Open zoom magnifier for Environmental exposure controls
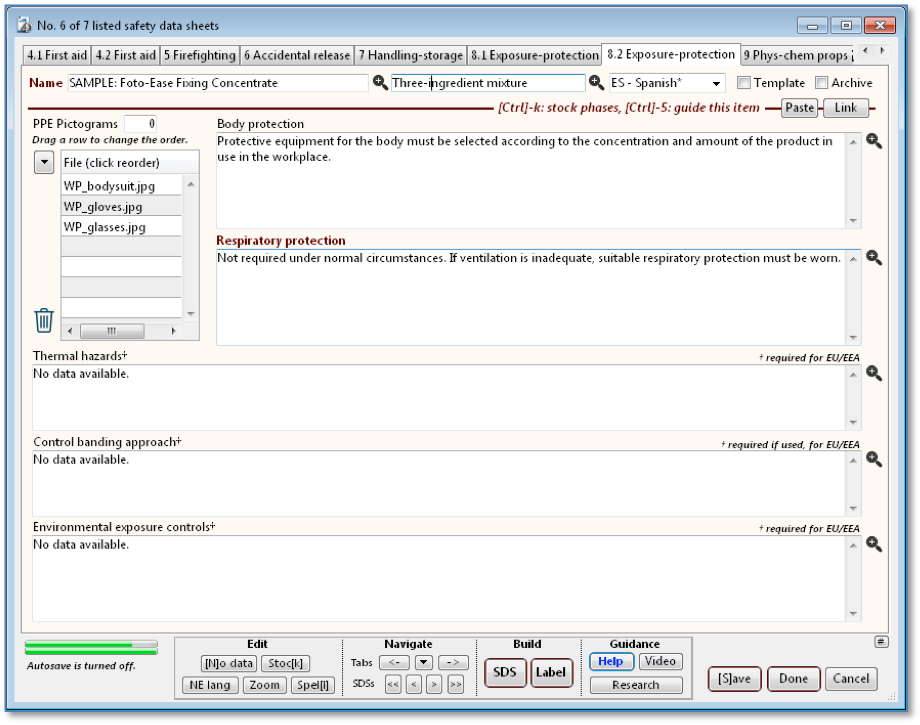This screenshot has height=725, width=920. (874, 544)
